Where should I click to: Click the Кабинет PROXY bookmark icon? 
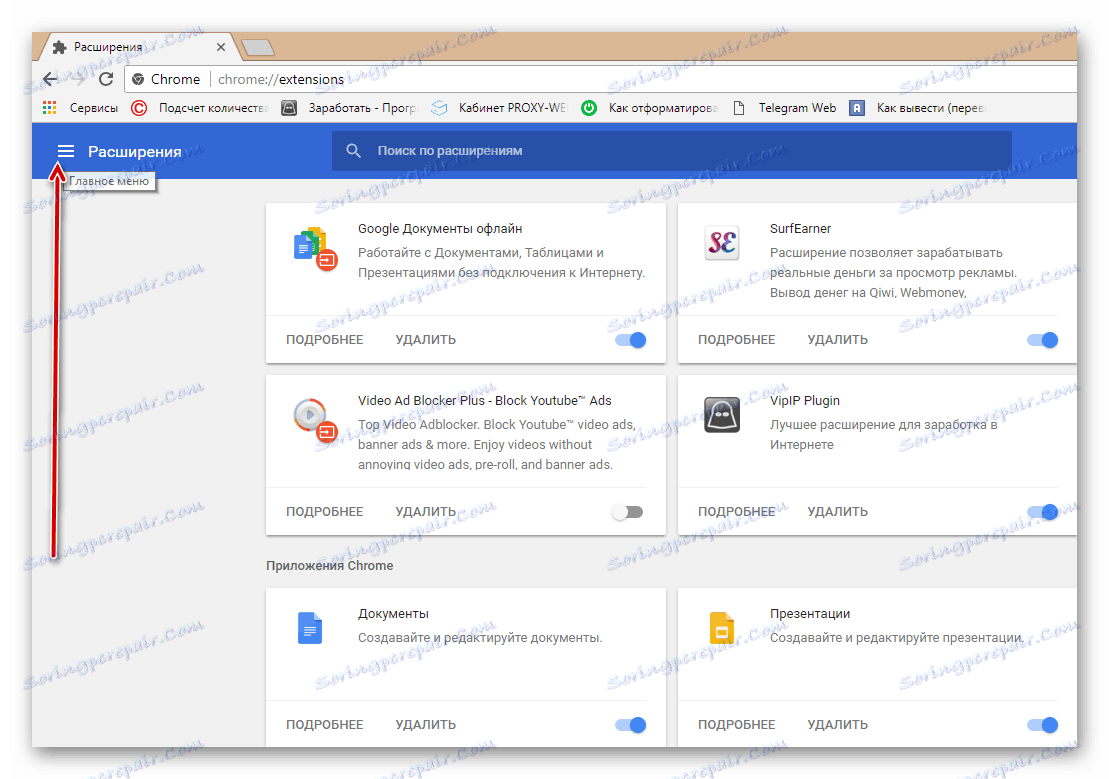pyautogui.click(x=439, y=108)
